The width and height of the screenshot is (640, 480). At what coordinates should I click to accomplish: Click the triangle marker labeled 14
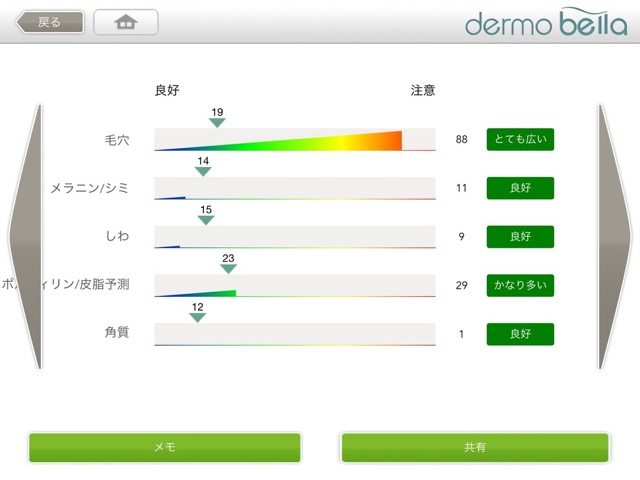tap(203, 171)
